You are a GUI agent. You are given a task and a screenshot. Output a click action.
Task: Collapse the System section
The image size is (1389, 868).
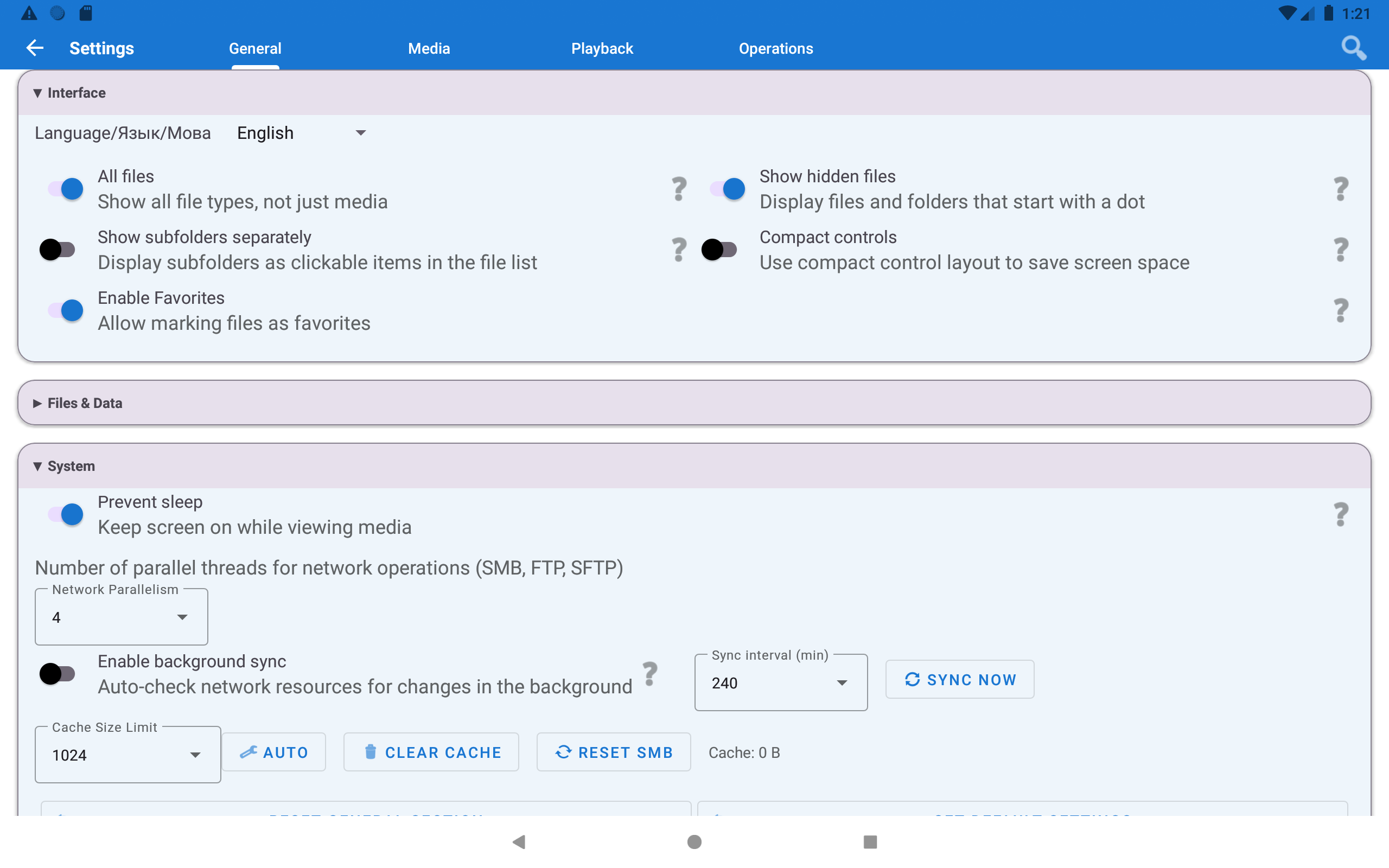[x=694, y=466]
